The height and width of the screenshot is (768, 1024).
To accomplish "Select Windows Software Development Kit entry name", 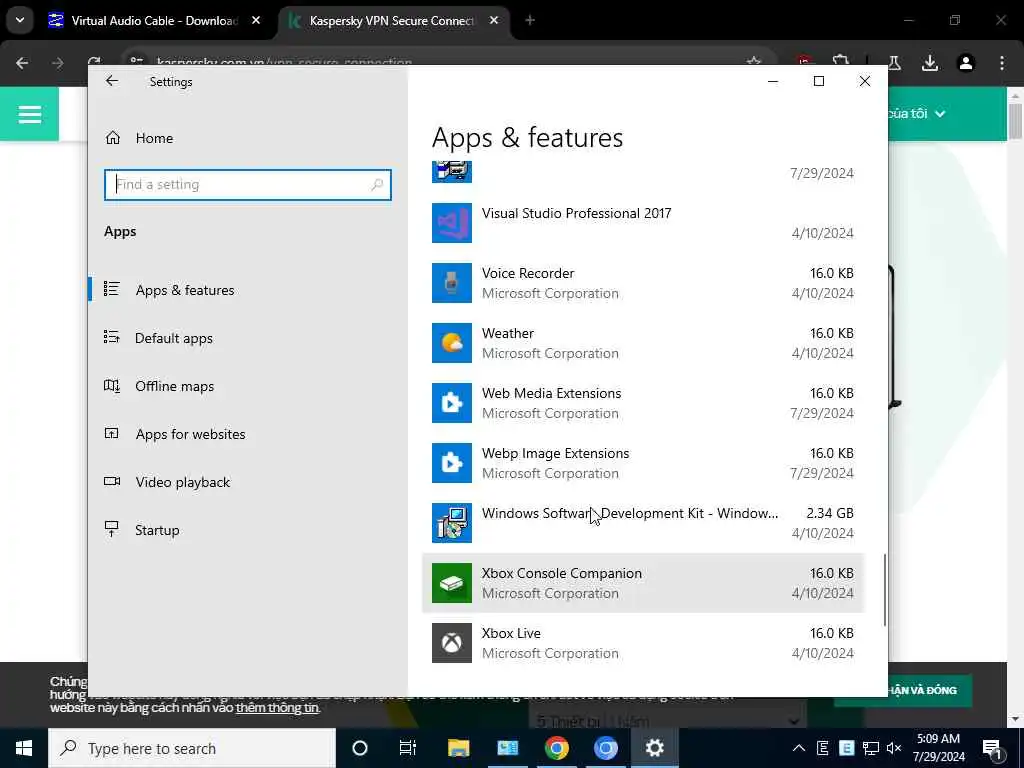I will [630, 513].
